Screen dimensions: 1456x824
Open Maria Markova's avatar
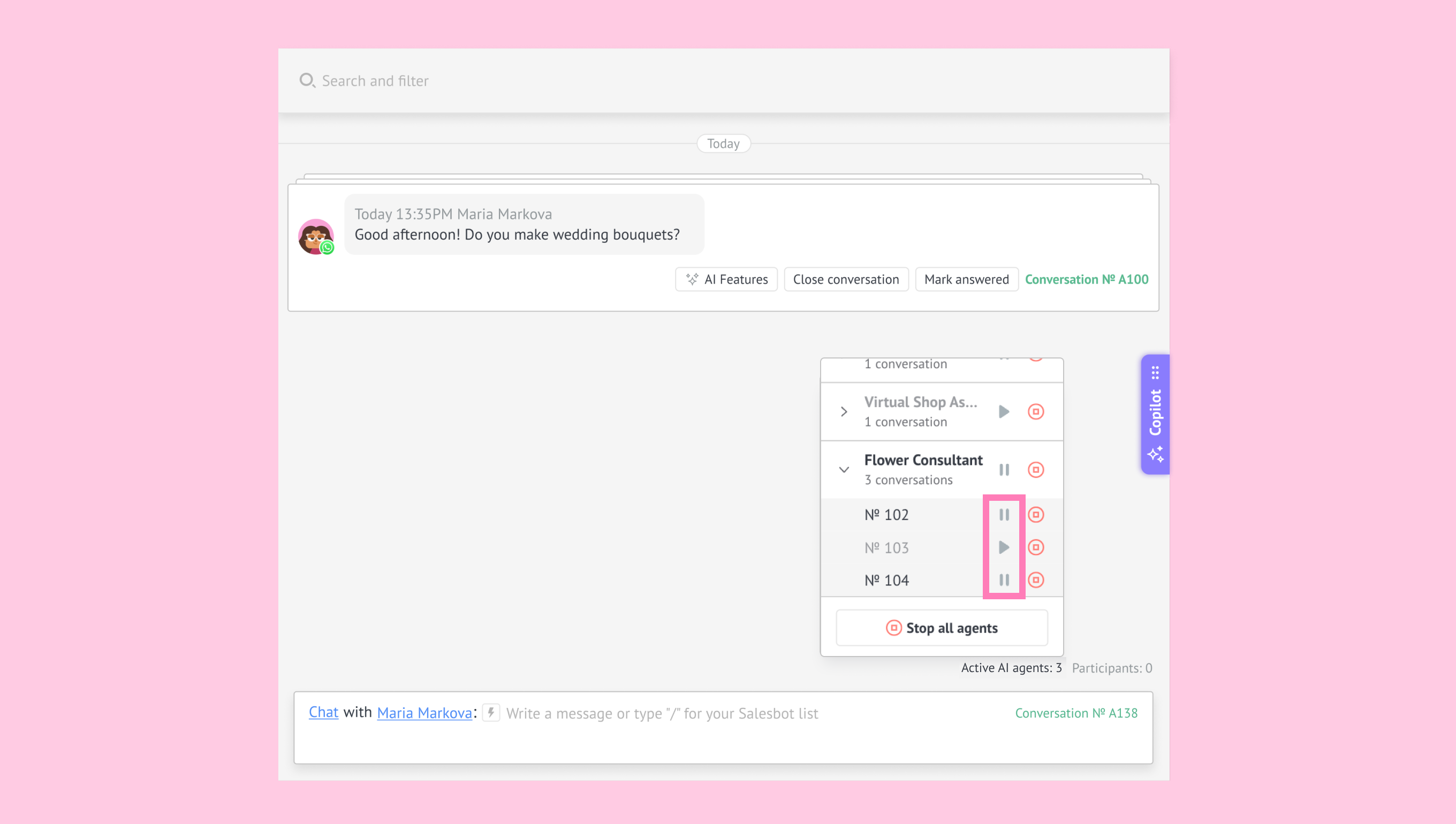(316, 236)
